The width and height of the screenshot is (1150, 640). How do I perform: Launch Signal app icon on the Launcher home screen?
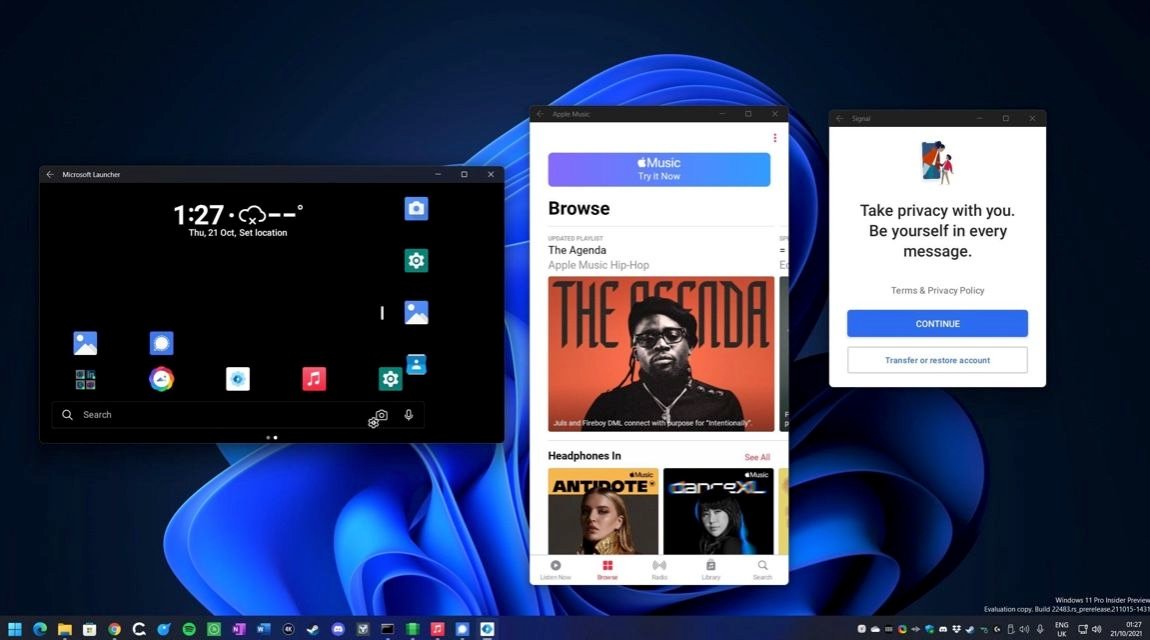click(161, 343)
